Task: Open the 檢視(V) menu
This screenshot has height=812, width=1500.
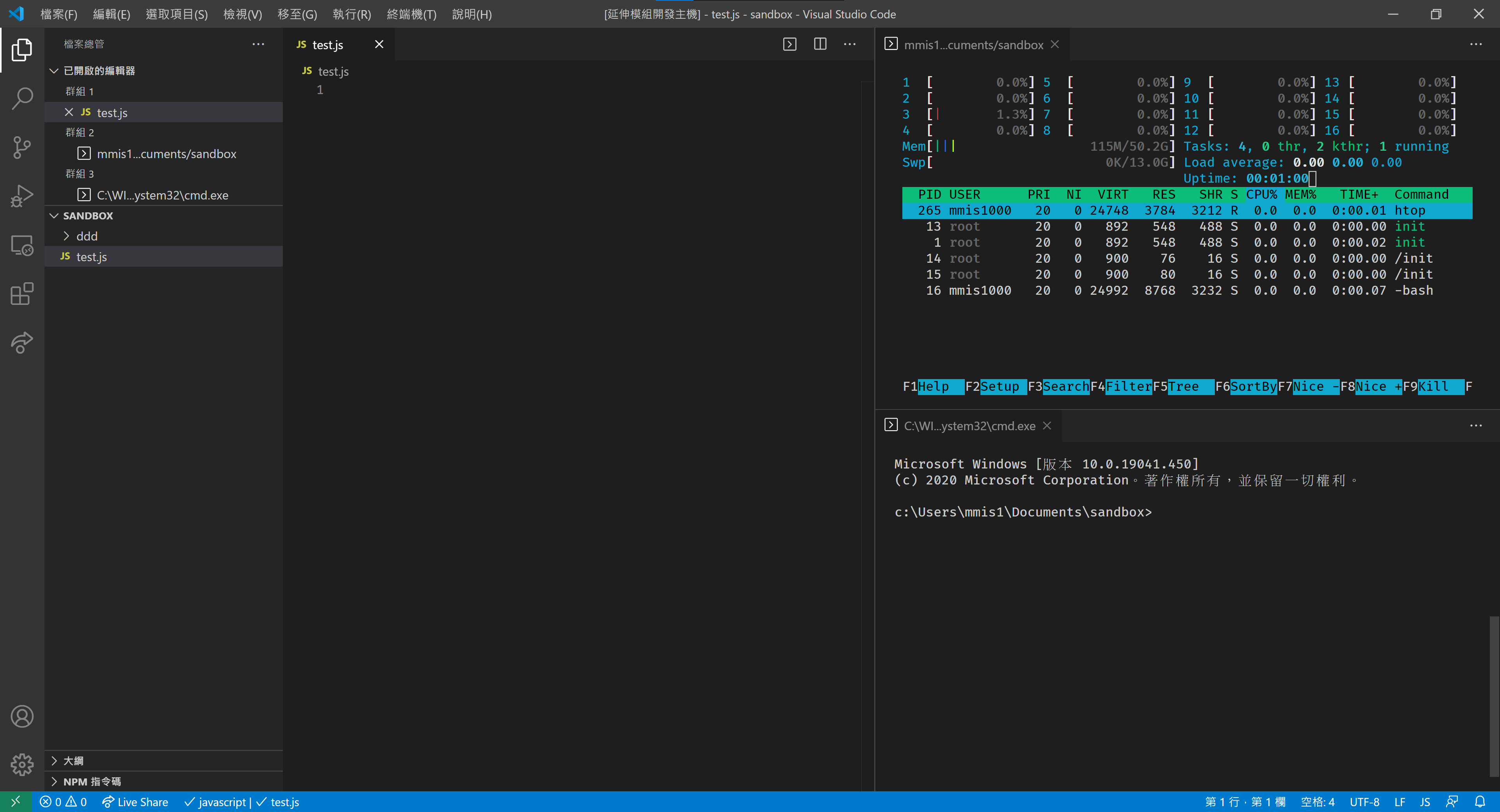Action: (x=242, y=14)
